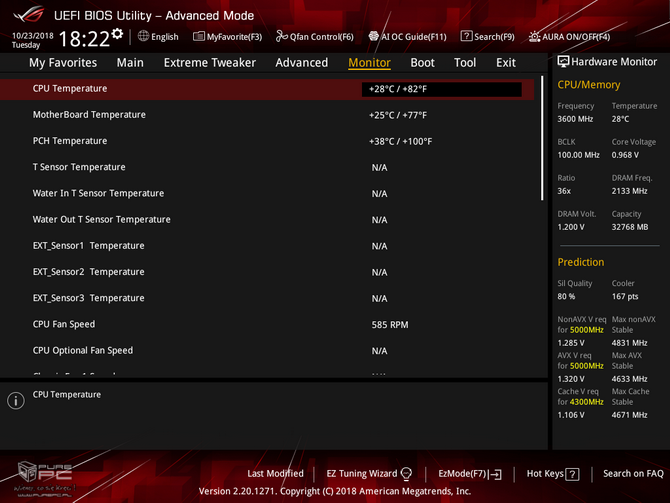Click the 80 % Sil Quality value
This screenshot has width=670, height=503.
pyautogui.click(x=566, y=297)
